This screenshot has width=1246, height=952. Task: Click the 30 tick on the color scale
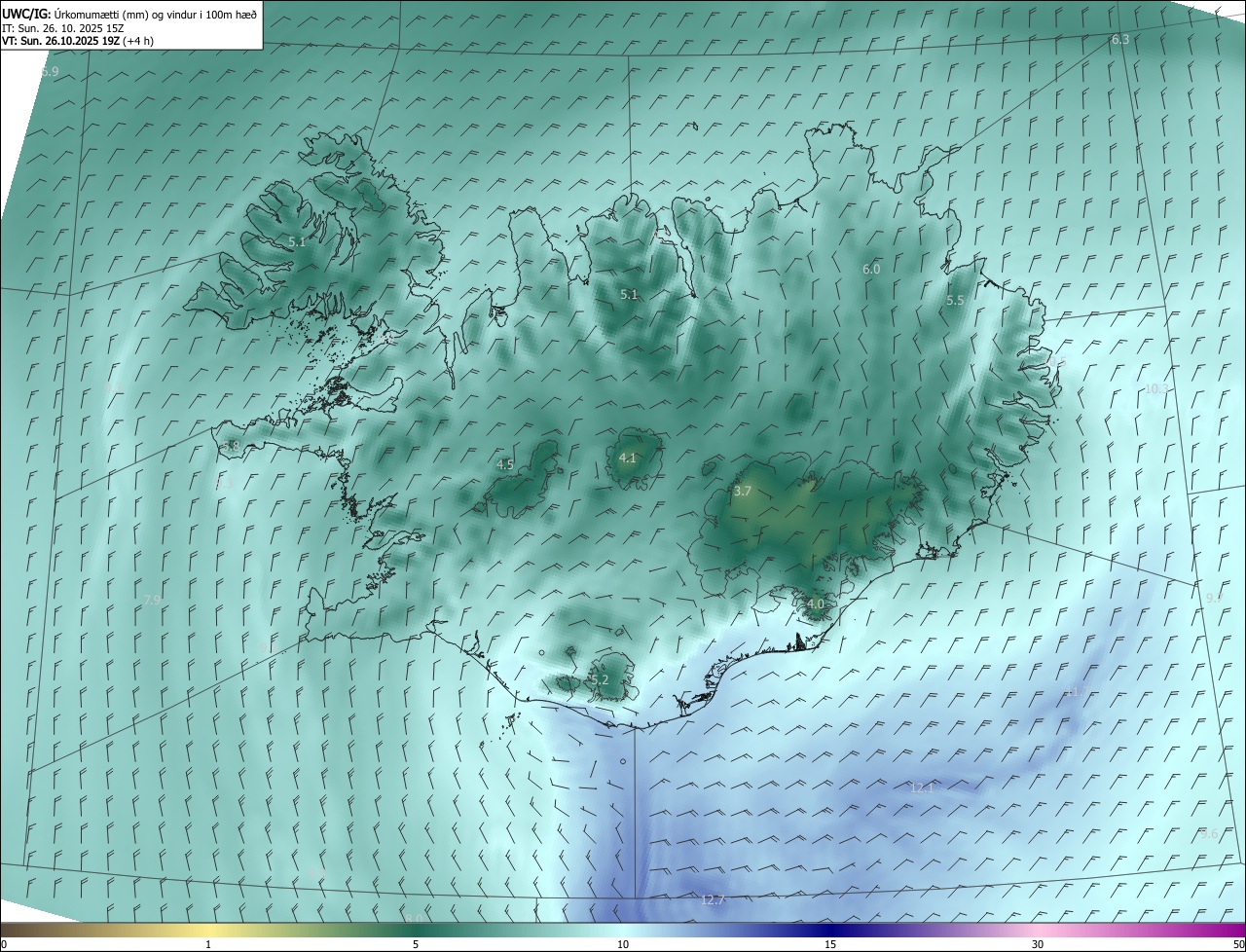pyautogui.click(x=1038, y=944)
